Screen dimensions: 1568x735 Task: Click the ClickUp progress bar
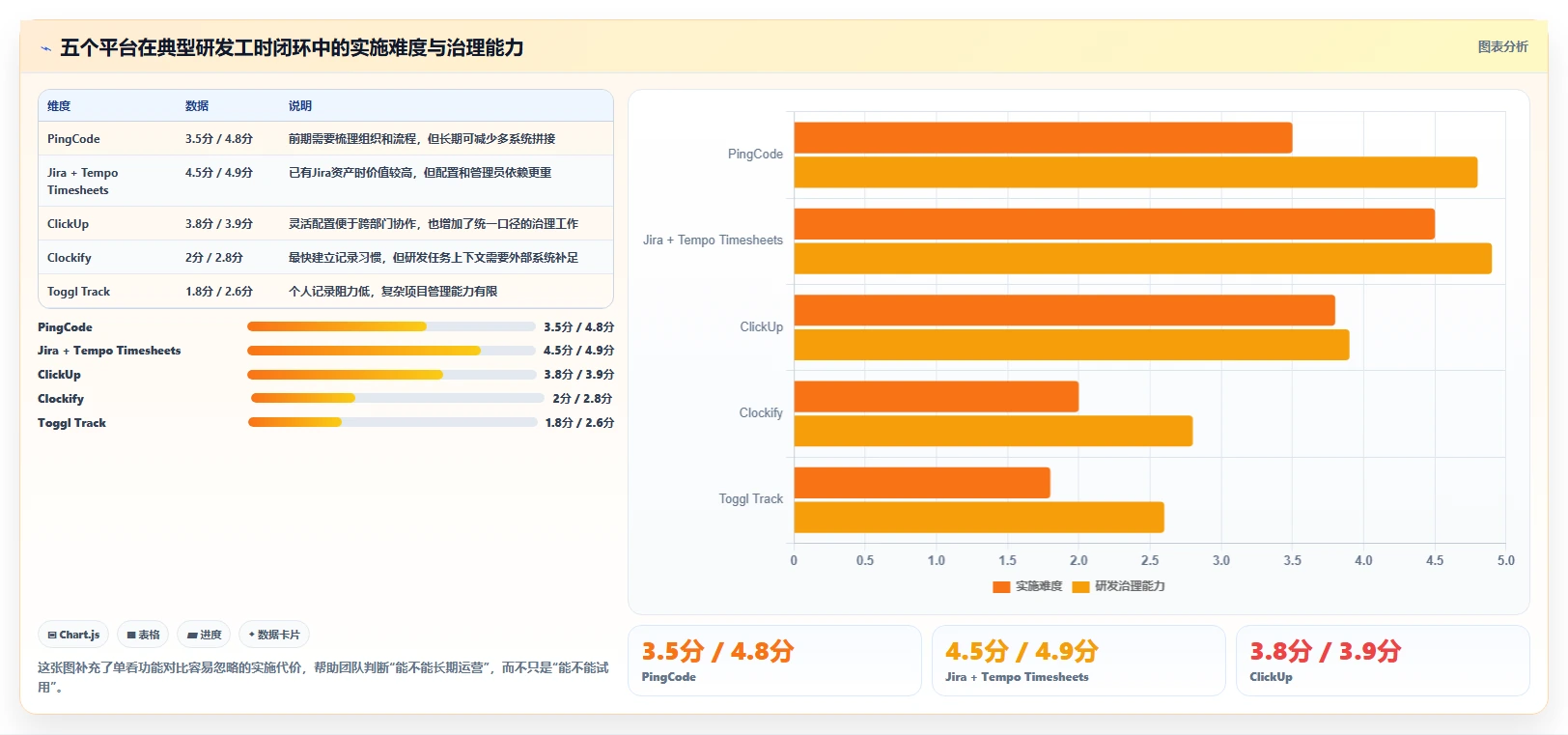[x=391, y=375]
